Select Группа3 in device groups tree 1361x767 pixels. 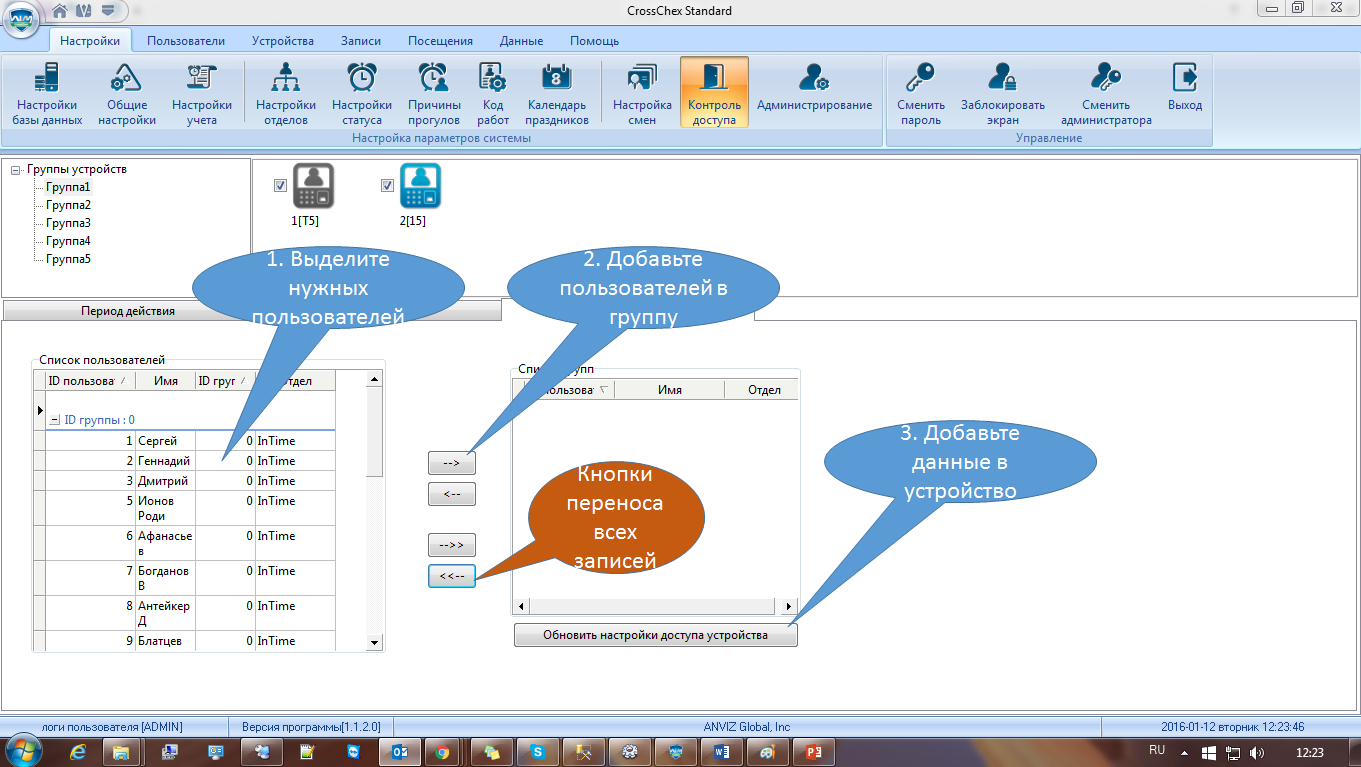pyautogui.click(x=68, y=223)
